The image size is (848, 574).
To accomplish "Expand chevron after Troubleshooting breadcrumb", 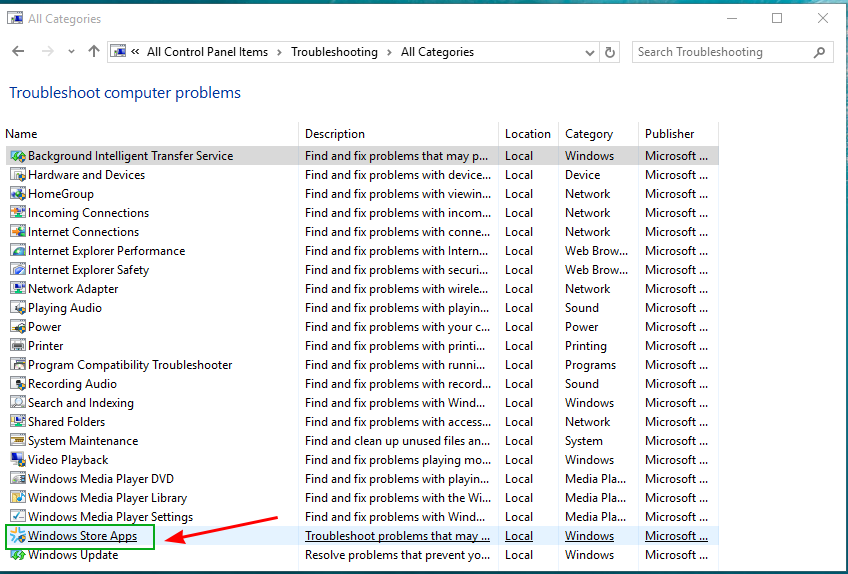I will [x=389, y=52].
